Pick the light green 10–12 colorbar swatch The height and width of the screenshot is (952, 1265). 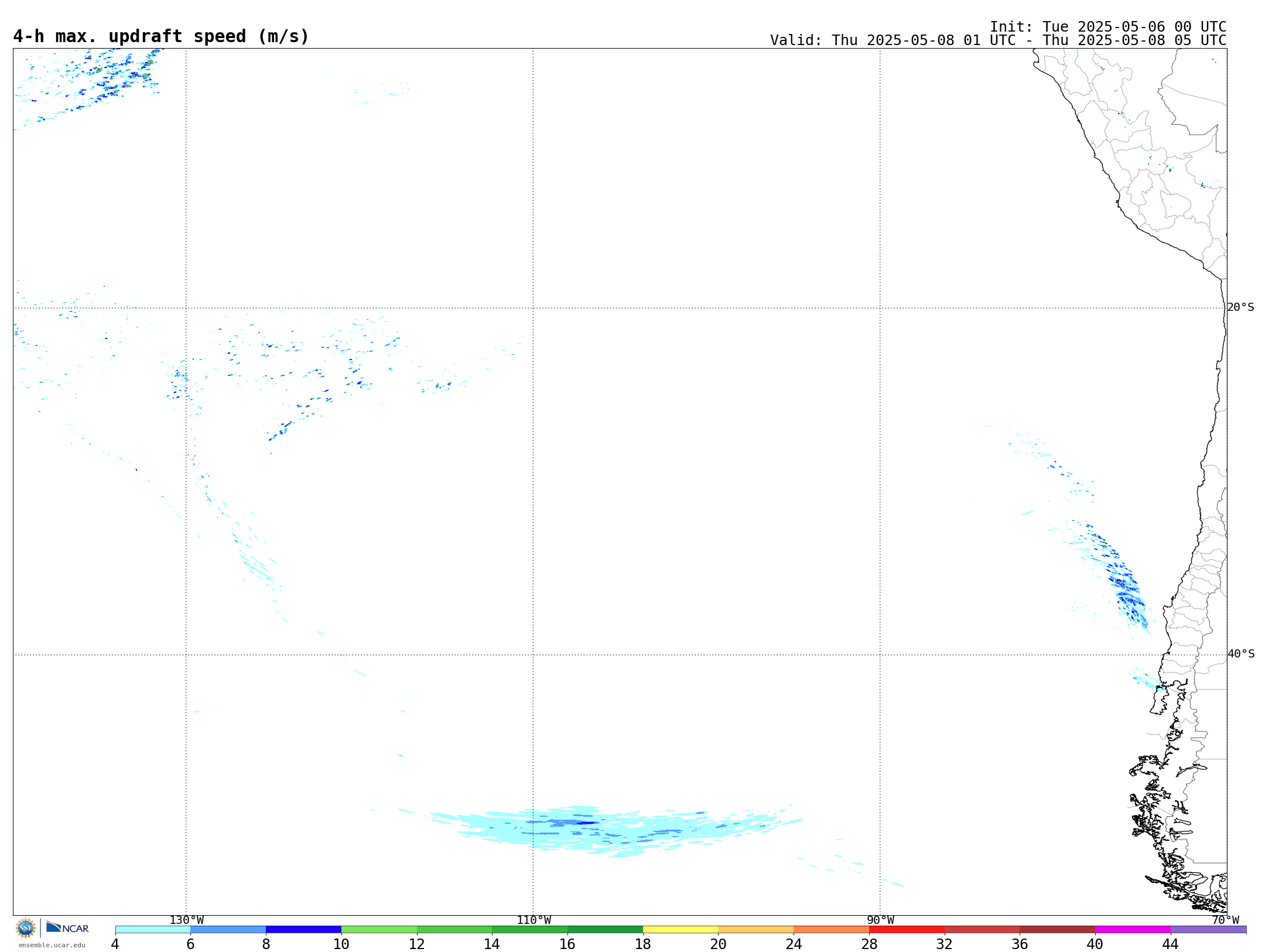click(x=379, y=930)
